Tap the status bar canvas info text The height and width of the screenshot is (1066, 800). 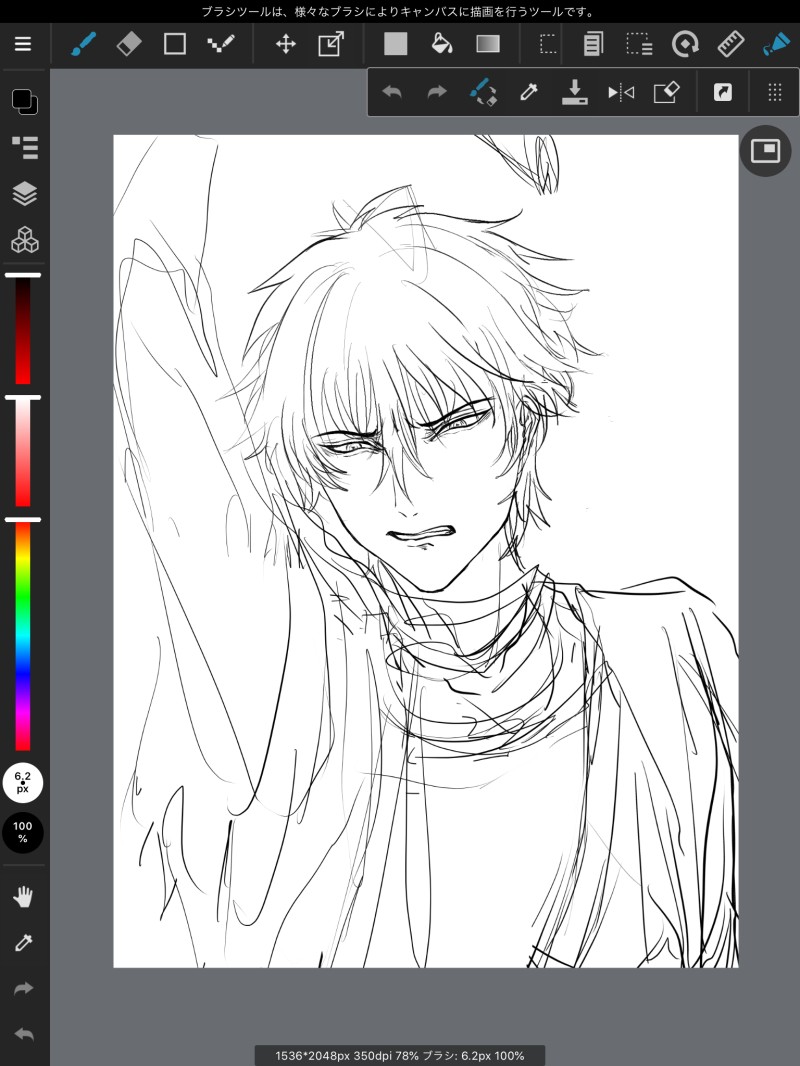tap(400, 1056)
